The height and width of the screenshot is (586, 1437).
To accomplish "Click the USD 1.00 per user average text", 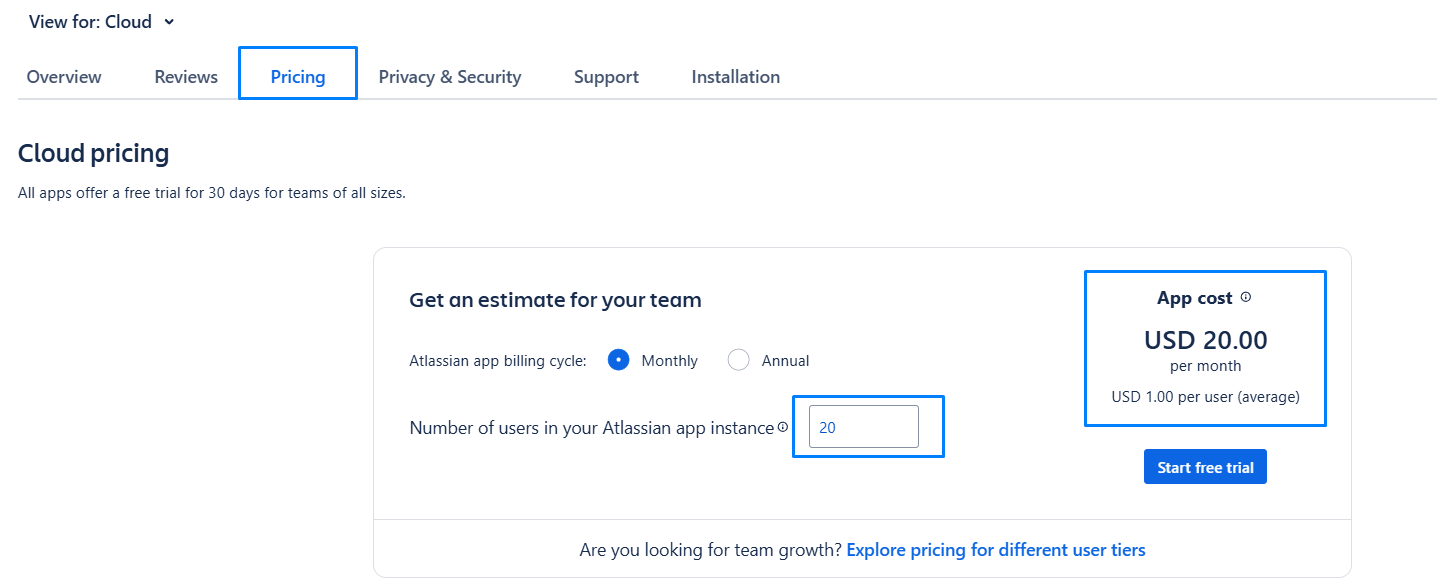I will tap(1205, 397).
